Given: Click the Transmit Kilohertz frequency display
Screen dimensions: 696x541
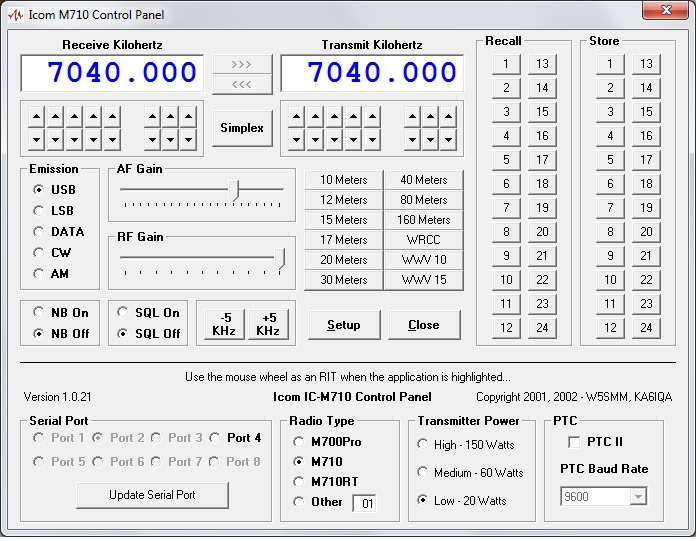Looking at the screenshot, I should pyautogui.click(x=372, y=73).
